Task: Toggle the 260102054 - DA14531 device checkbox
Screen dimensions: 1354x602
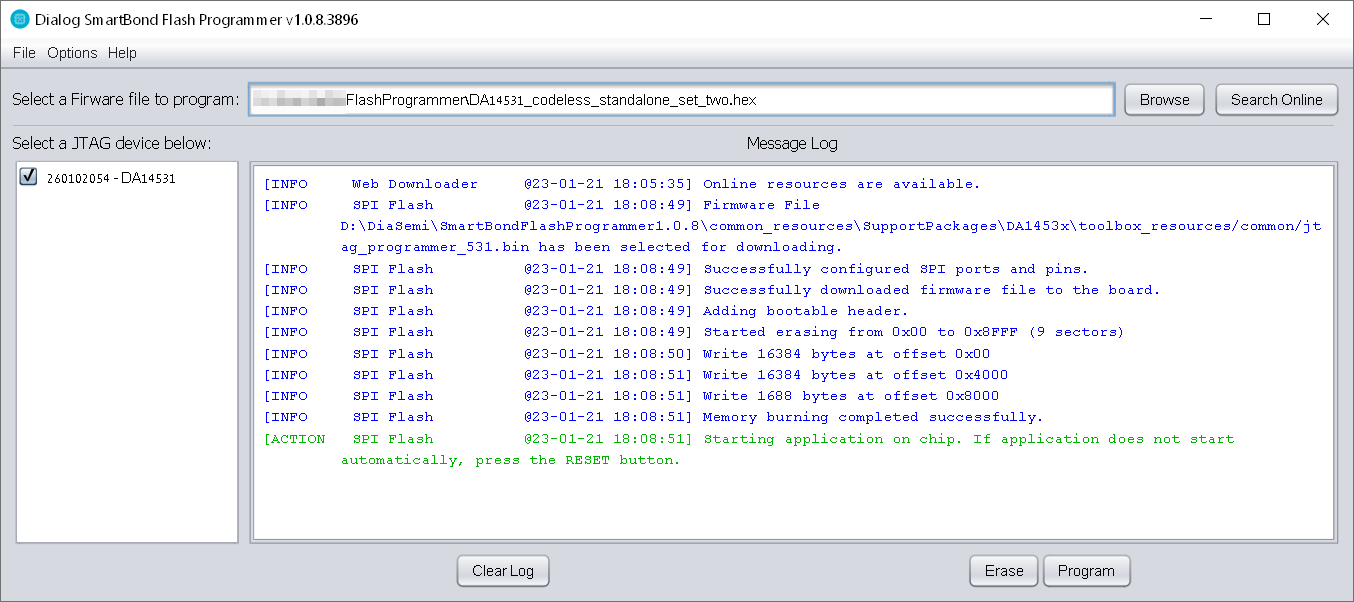Action: [x=28, y=177]
